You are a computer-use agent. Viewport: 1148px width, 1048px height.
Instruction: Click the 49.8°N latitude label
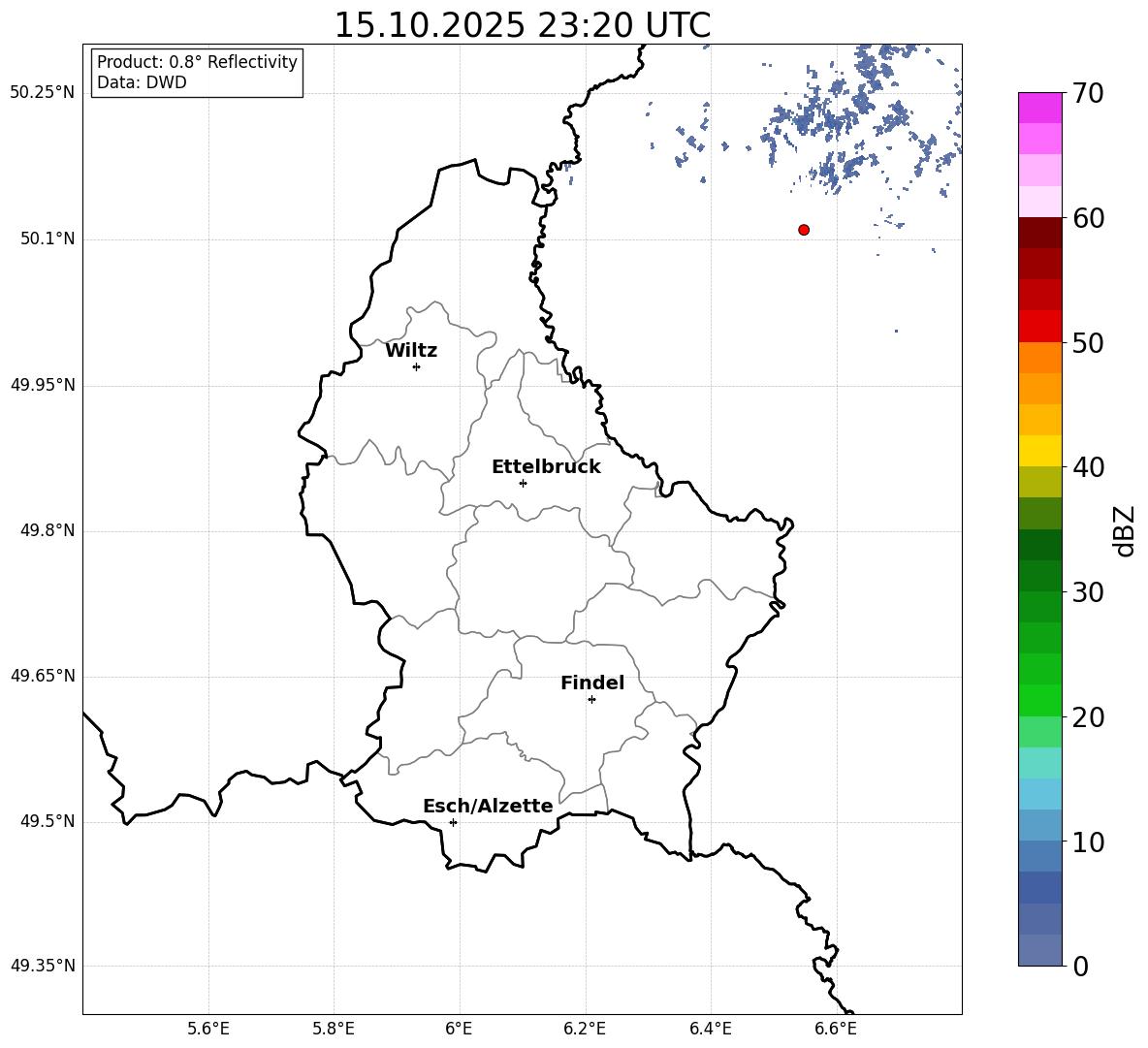47,530
